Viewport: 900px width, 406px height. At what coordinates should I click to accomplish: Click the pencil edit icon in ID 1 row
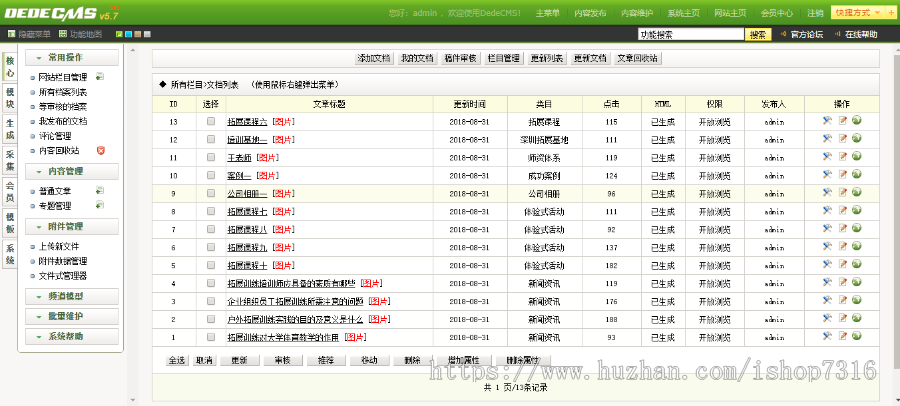(x=843, y=336)
